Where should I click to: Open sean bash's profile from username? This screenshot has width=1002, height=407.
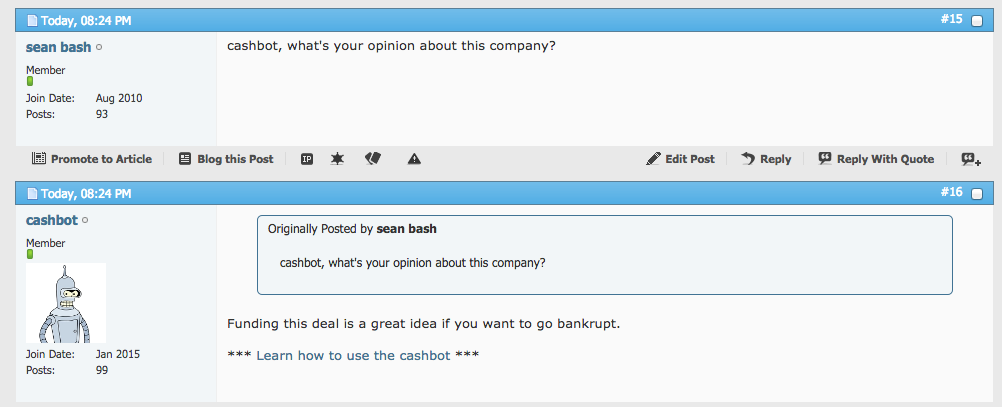59,47
